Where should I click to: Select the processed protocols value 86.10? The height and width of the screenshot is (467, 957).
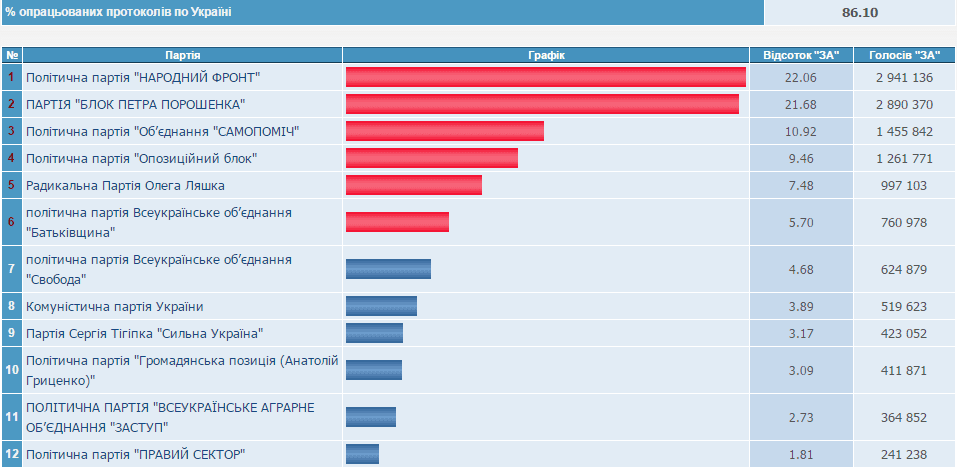[859, 12]
